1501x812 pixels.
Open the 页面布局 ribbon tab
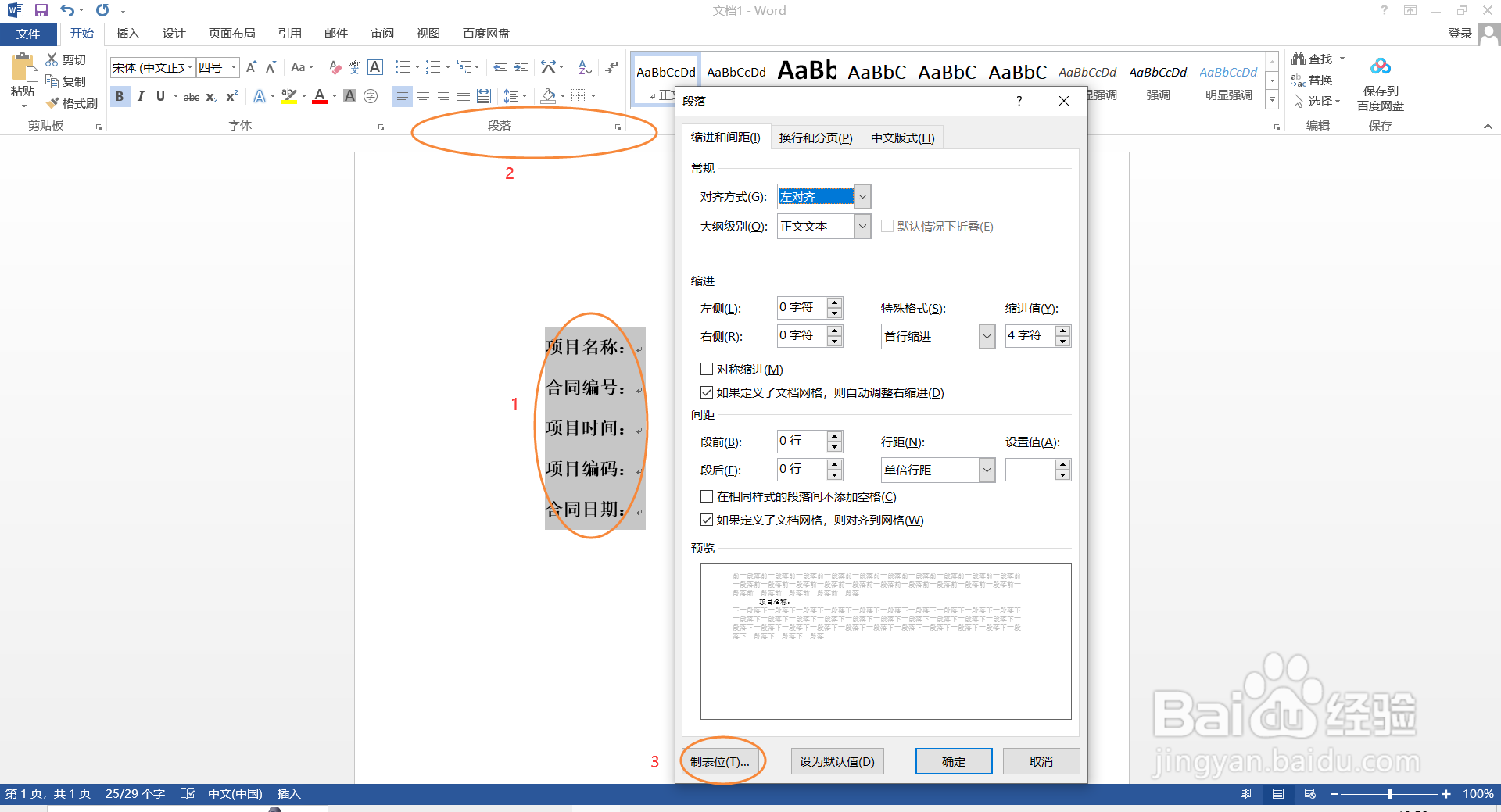[231, 33]
